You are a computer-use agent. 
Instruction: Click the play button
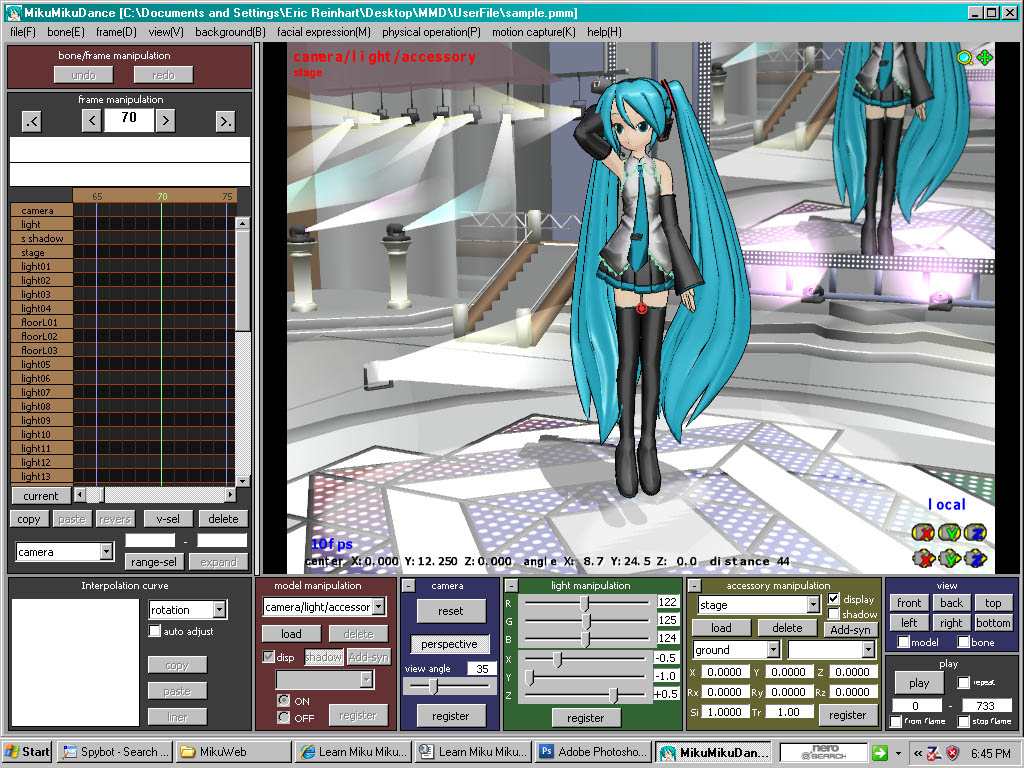click(x=919, y=683)
